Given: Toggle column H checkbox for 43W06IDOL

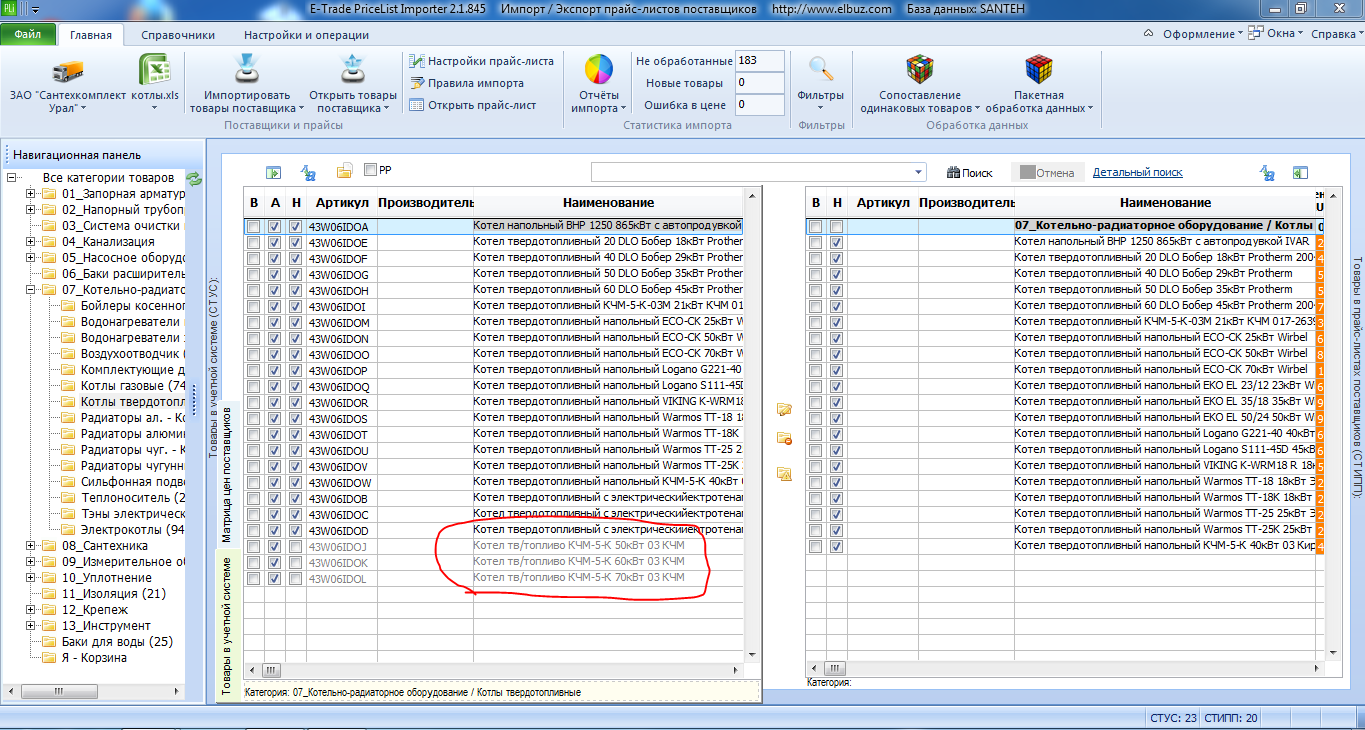Looking at the screenshot, I should coord(295,579).
